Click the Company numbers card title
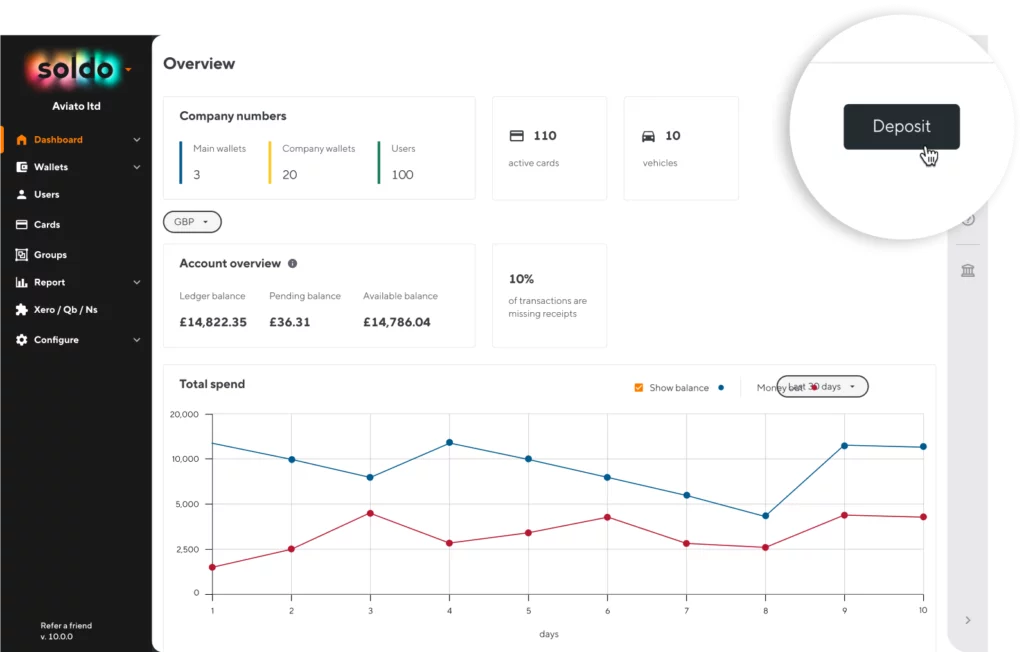1024x652 pixels. (x=232, y=116)
